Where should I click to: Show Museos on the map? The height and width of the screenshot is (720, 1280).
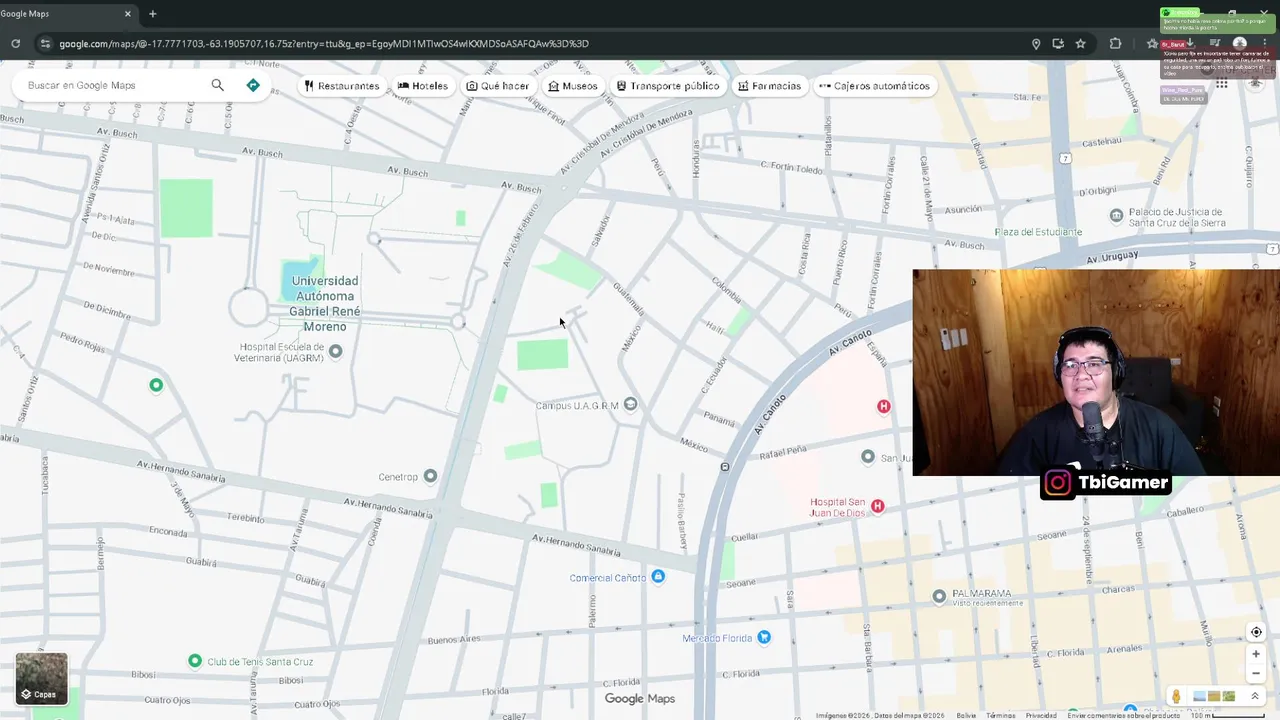[572, 86]
